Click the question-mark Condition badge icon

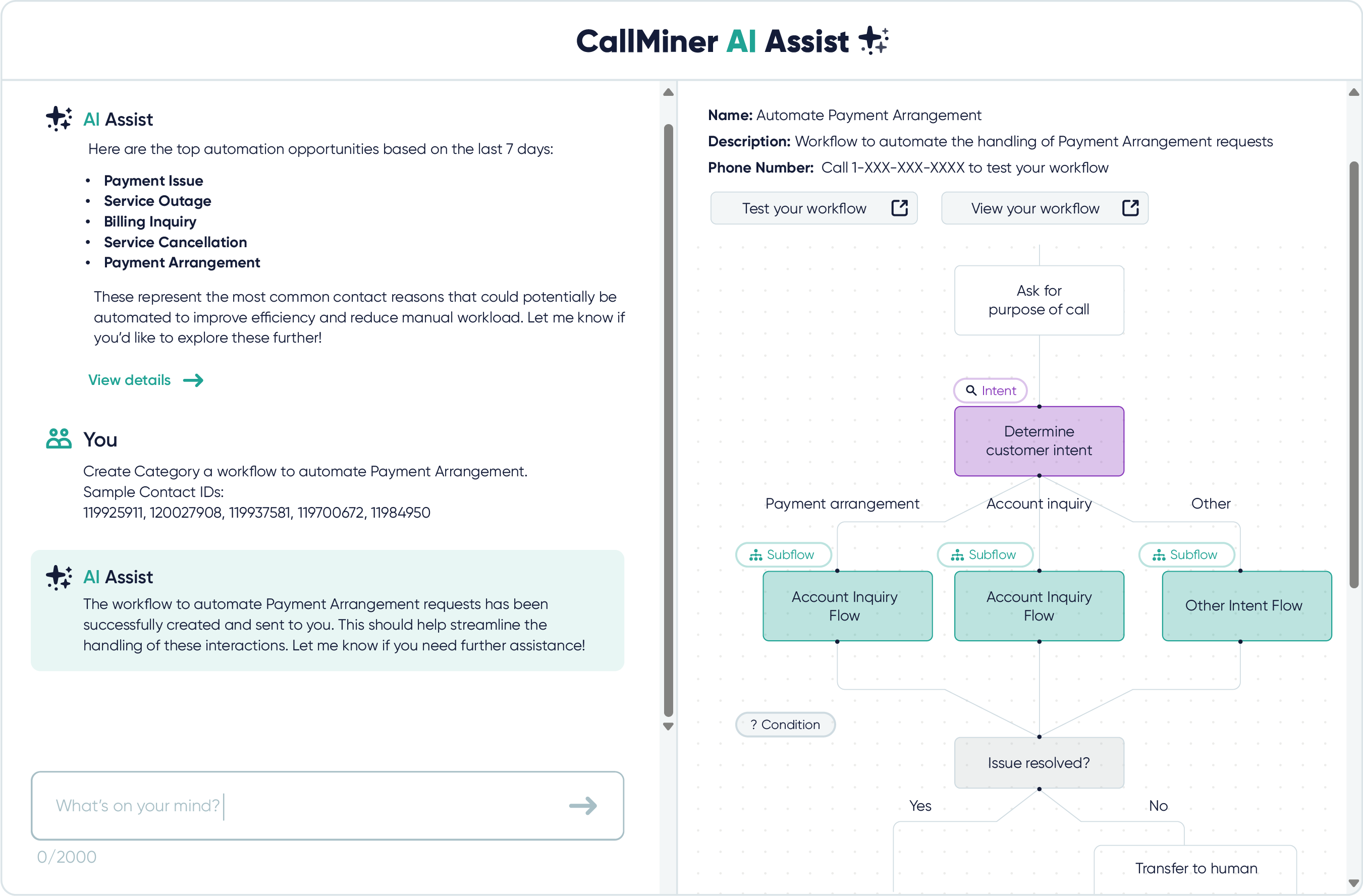click(x=753, y=723)
